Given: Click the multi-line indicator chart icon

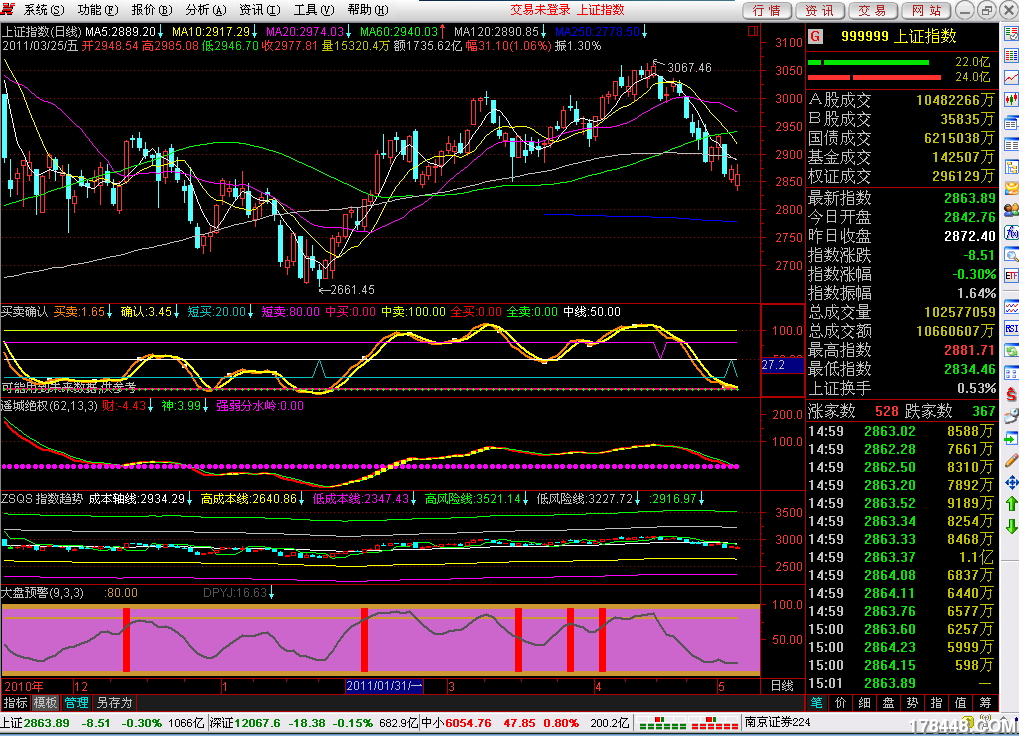Looking at the screenshot, I should 1011,307.
